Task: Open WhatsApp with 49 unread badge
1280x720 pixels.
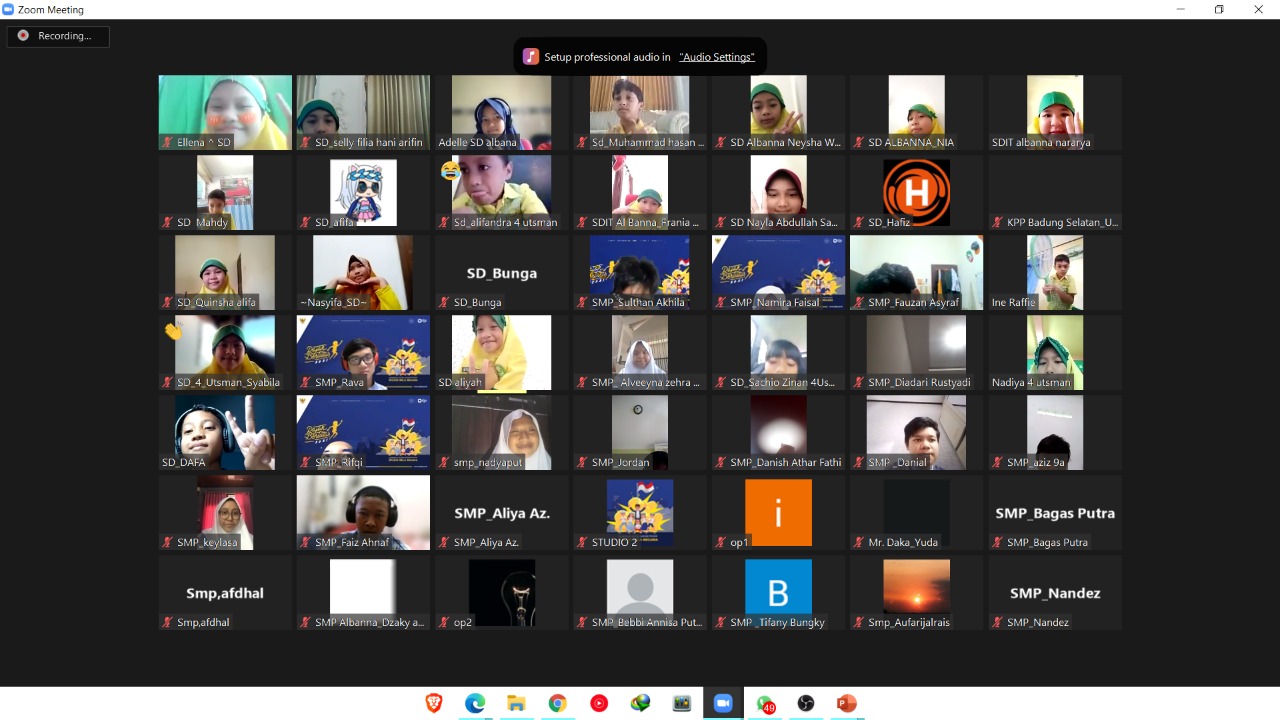Action: coord(765,704)
